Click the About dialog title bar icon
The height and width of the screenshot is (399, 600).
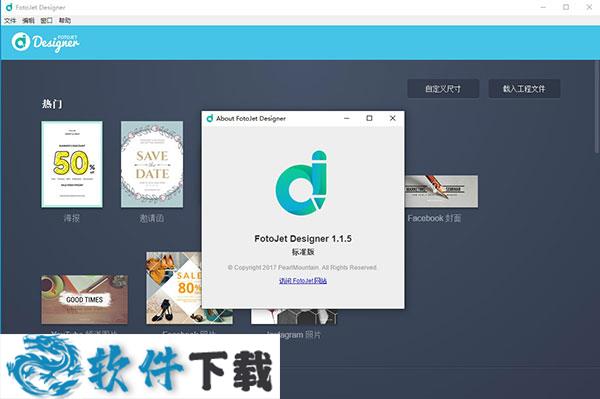pyautogui.click(x=210, y=118)
